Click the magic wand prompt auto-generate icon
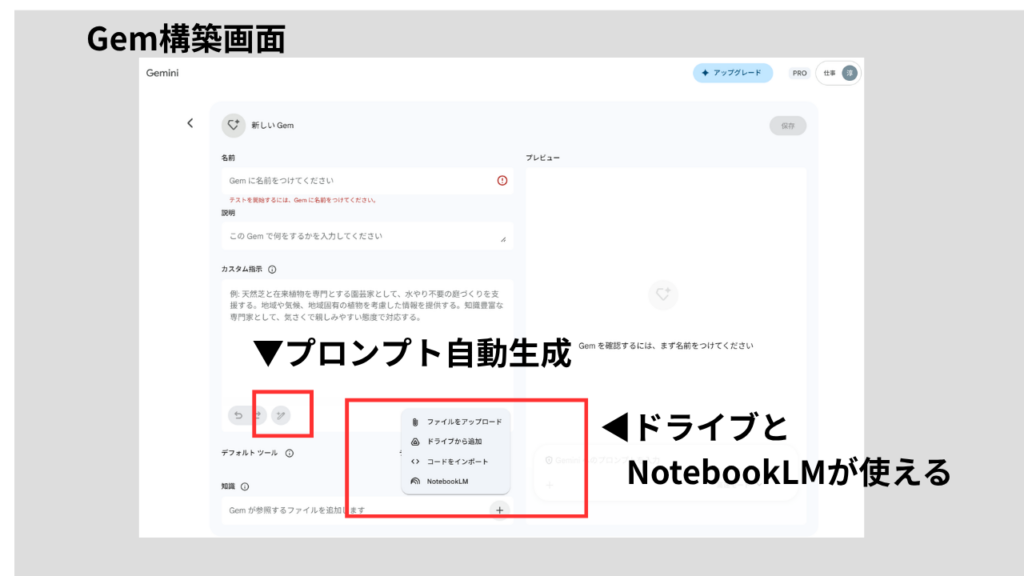 [x=281, y=415]
